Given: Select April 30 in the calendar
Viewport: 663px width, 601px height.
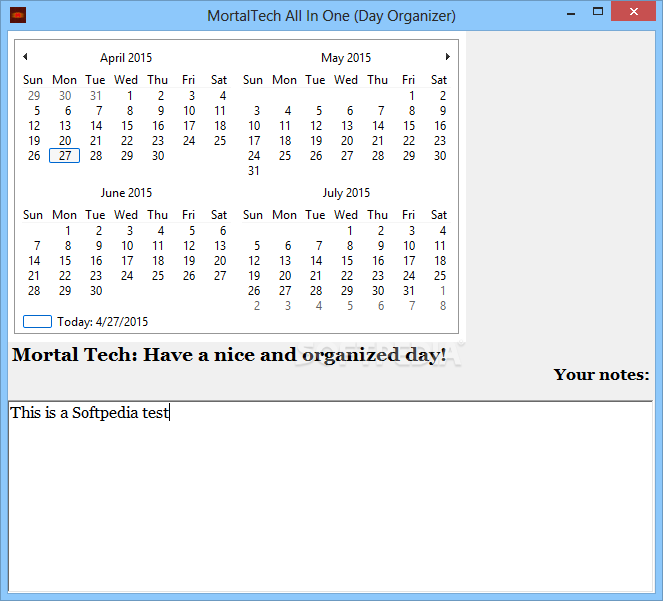Looking at the screenshot, I should click(x=158, y=156).
